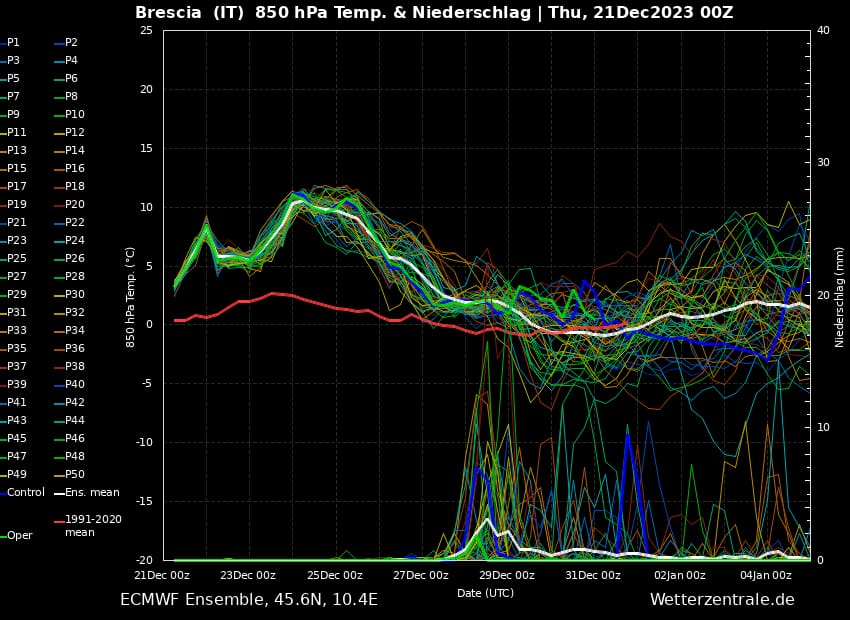850x620 pixels.
Task: Select the P2 legend label
Action: [x=71, y=43]
